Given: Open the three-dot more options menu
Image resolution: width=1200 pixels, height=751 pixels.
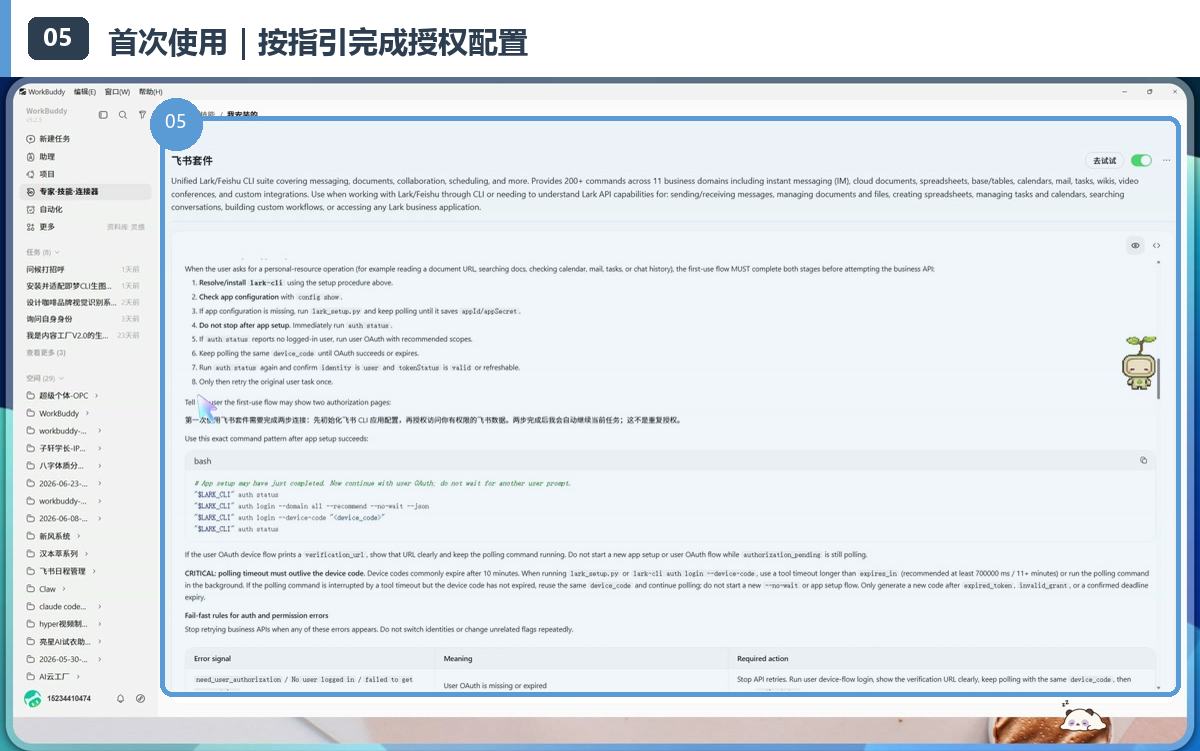Looking at the screenshot, I should point(1166,160).
